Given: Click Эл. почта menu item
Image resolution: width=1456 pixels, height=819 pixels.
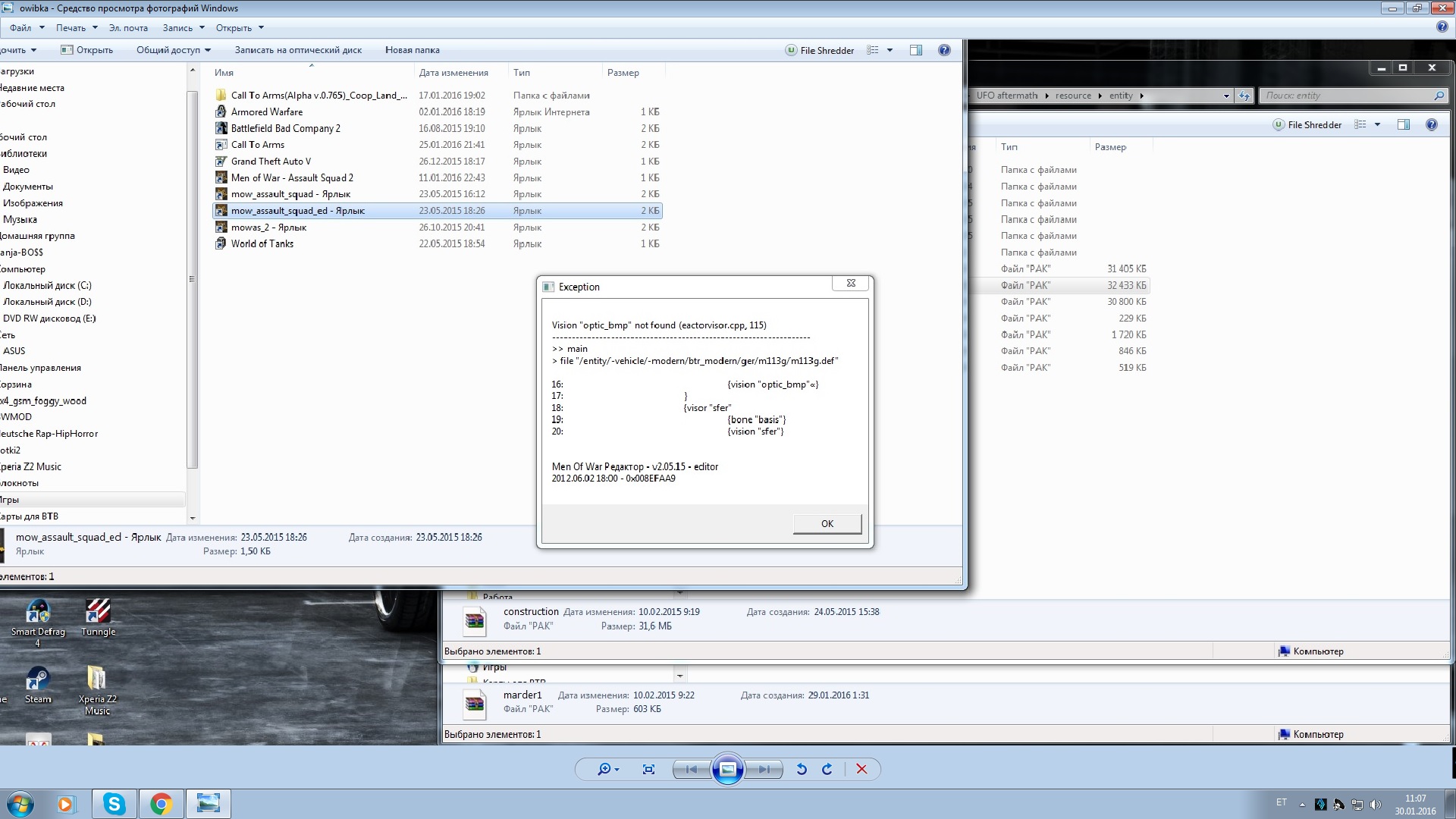Looking at the screenshot, I should pyautogui.click(x=128, y=28).
